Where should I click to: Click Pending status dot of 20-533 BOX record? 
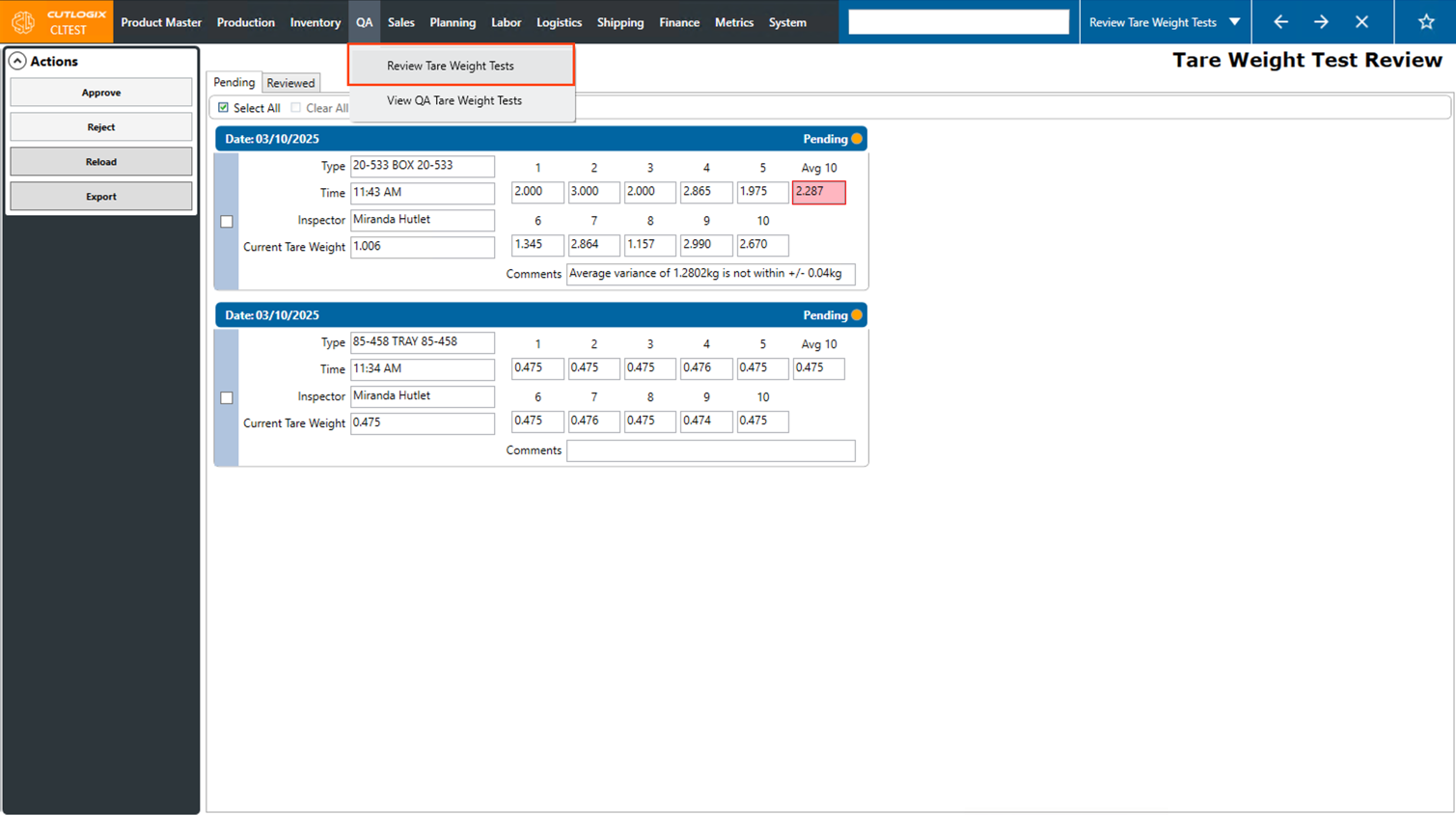[857, 139]
